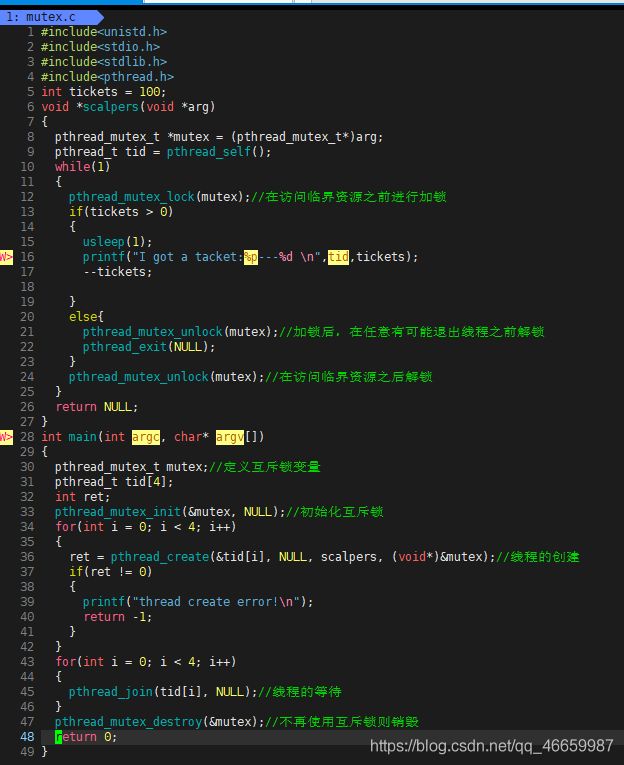Place cursor on #include<unistd.h>

pyautogui.click(x=104, y=32)
